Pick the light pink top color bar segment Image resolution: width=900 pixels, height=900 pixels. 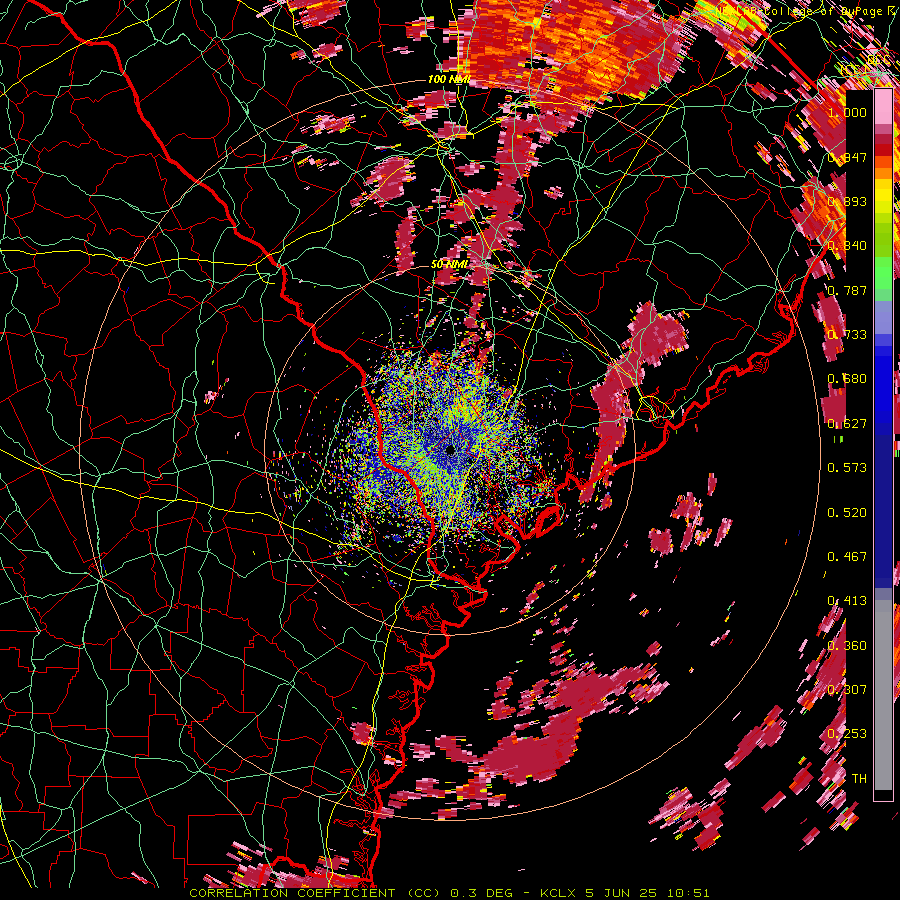click(883, 106)
